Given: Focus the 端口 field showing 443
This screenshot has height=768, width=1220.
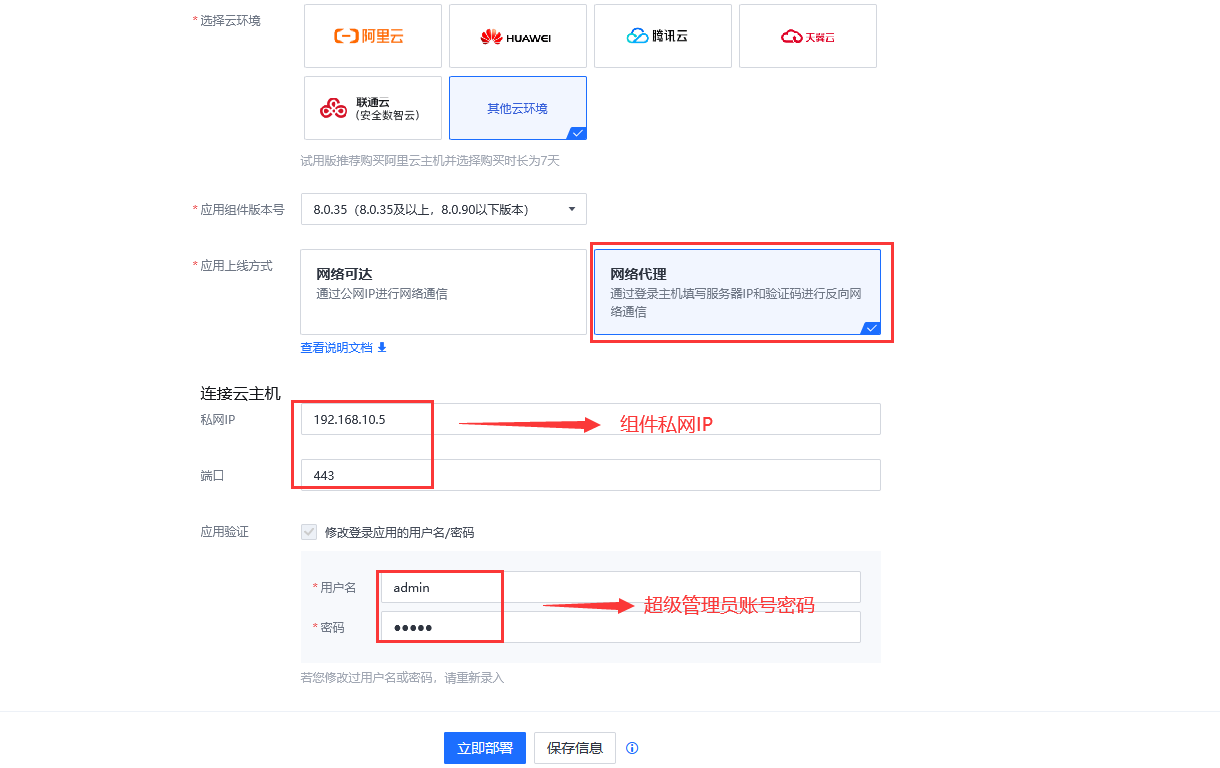Looking at the screenshot, I should [590, 475].
